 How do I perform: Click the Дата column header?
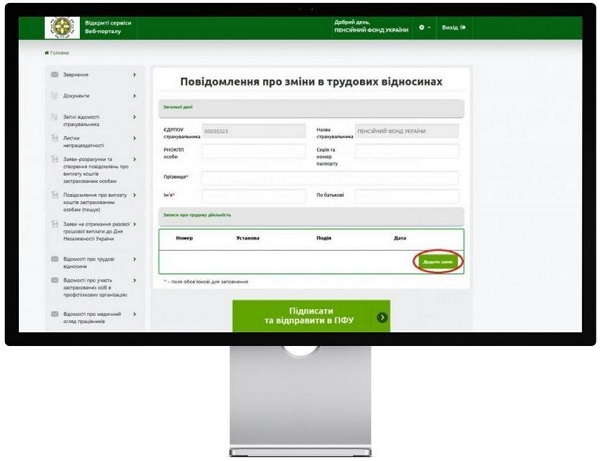(x=399, y=238)
